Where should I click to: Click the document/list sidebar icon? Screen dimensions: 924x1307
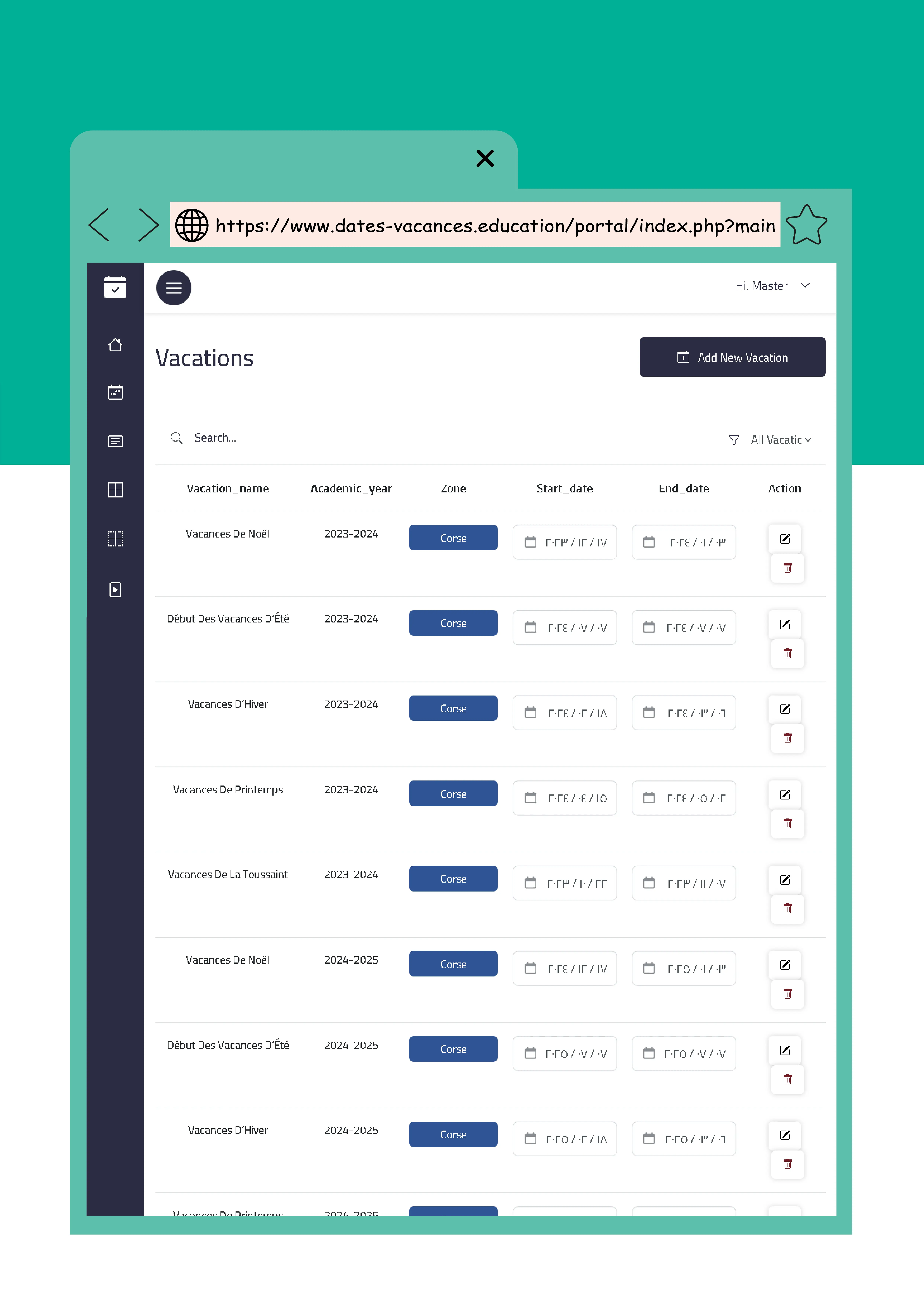tap(116, 441)
